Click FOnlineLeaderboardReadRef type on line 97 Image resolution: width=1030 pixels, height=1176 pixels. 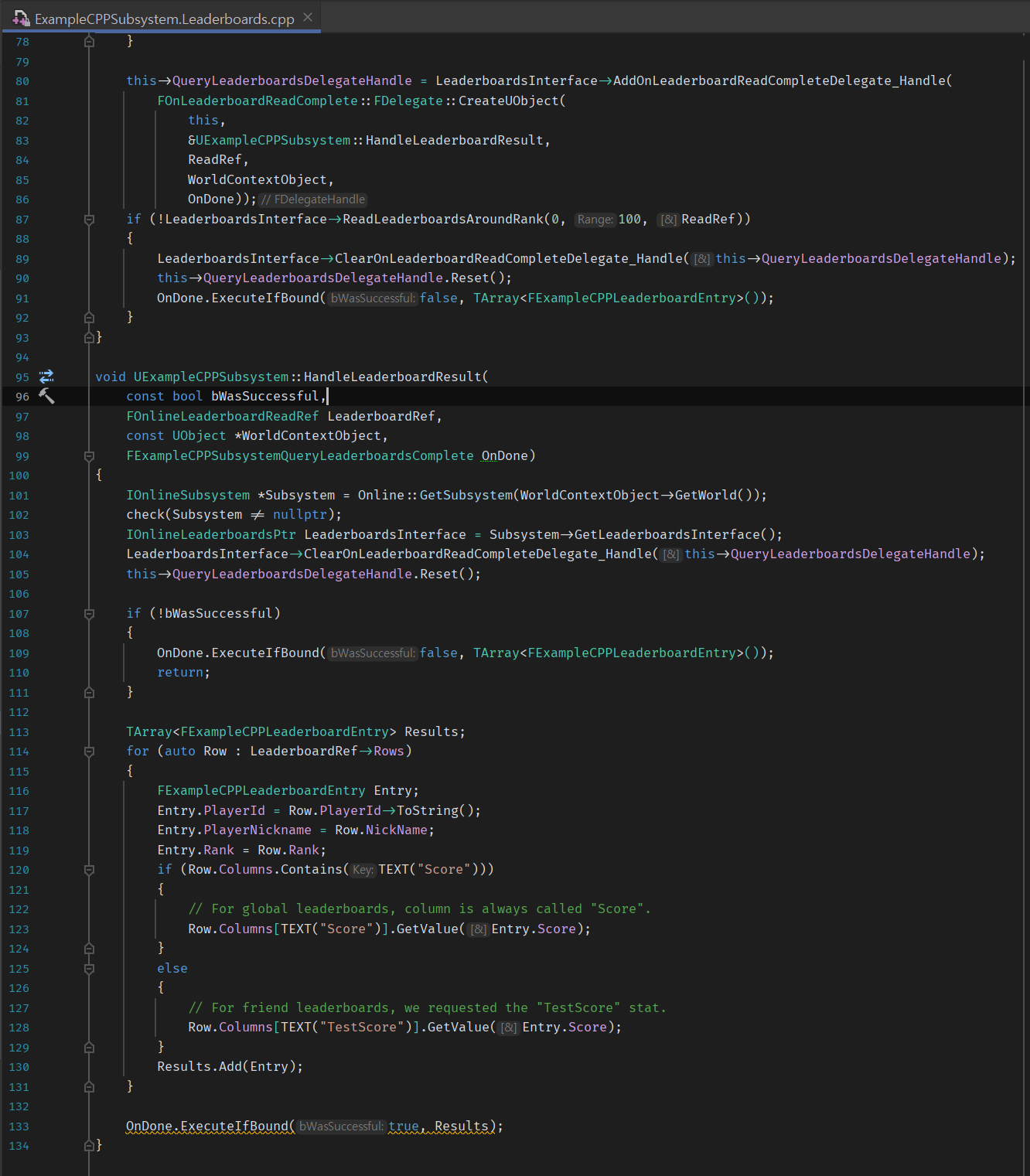click(x=222, y=416)
